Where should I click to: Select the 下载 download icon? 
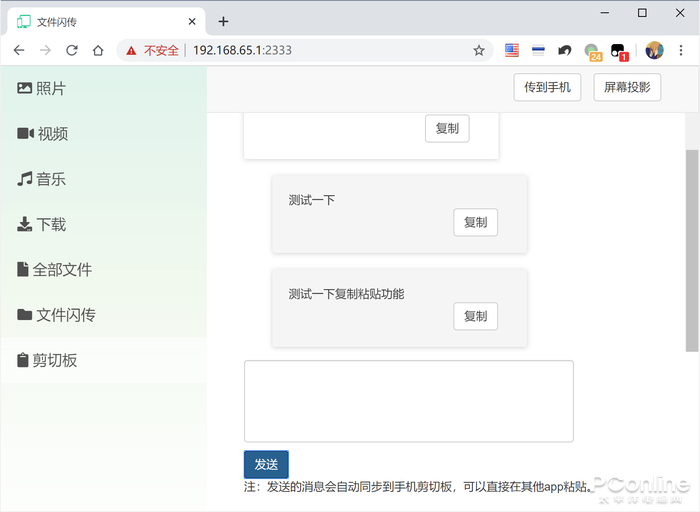[25, 224]
